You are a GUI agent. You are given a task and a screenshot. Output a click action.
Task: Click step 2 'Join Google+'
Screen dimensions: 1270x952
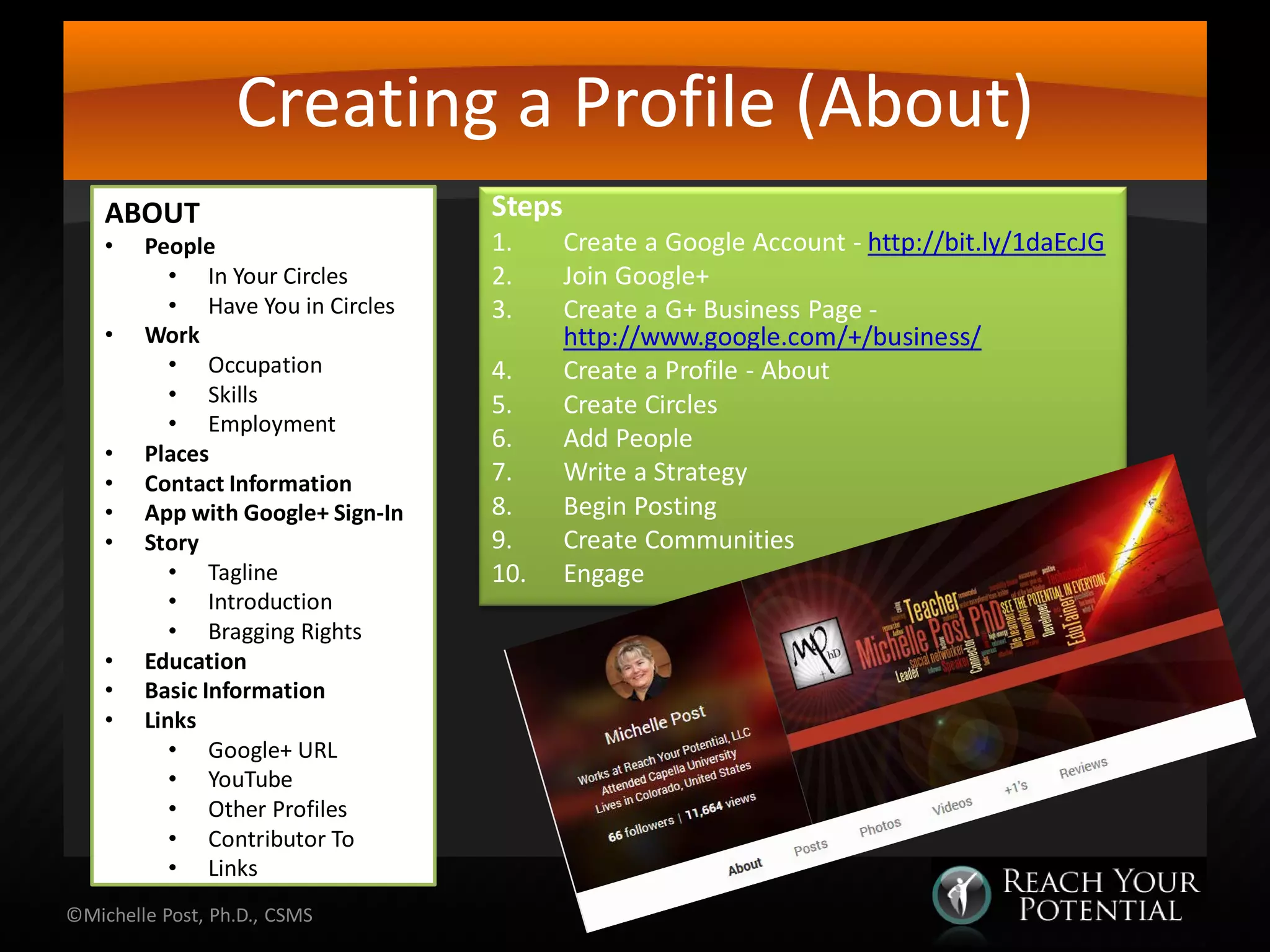click(x=636, y=276)
